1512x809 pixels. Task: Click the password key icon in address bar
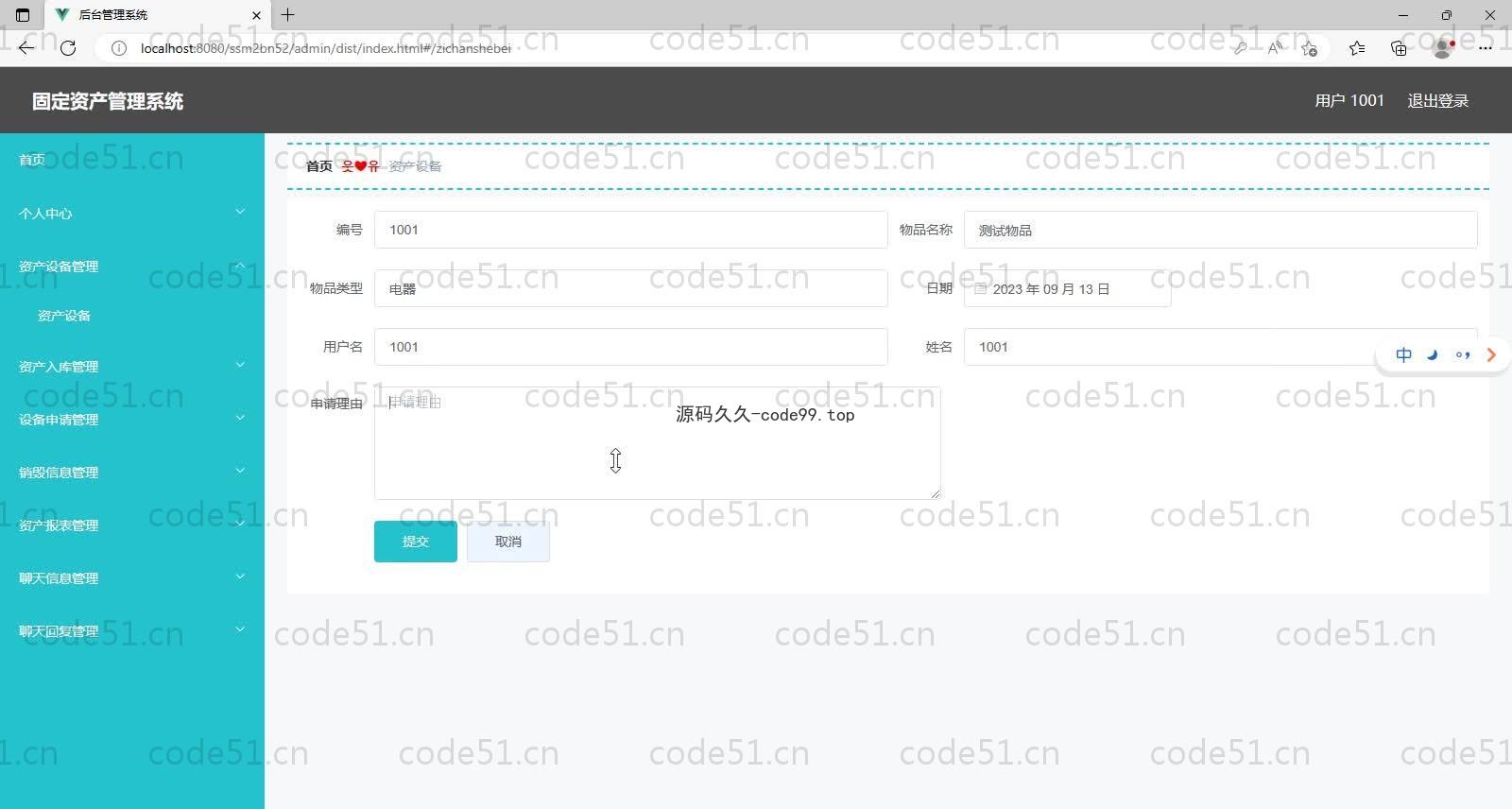point(1240,48)
